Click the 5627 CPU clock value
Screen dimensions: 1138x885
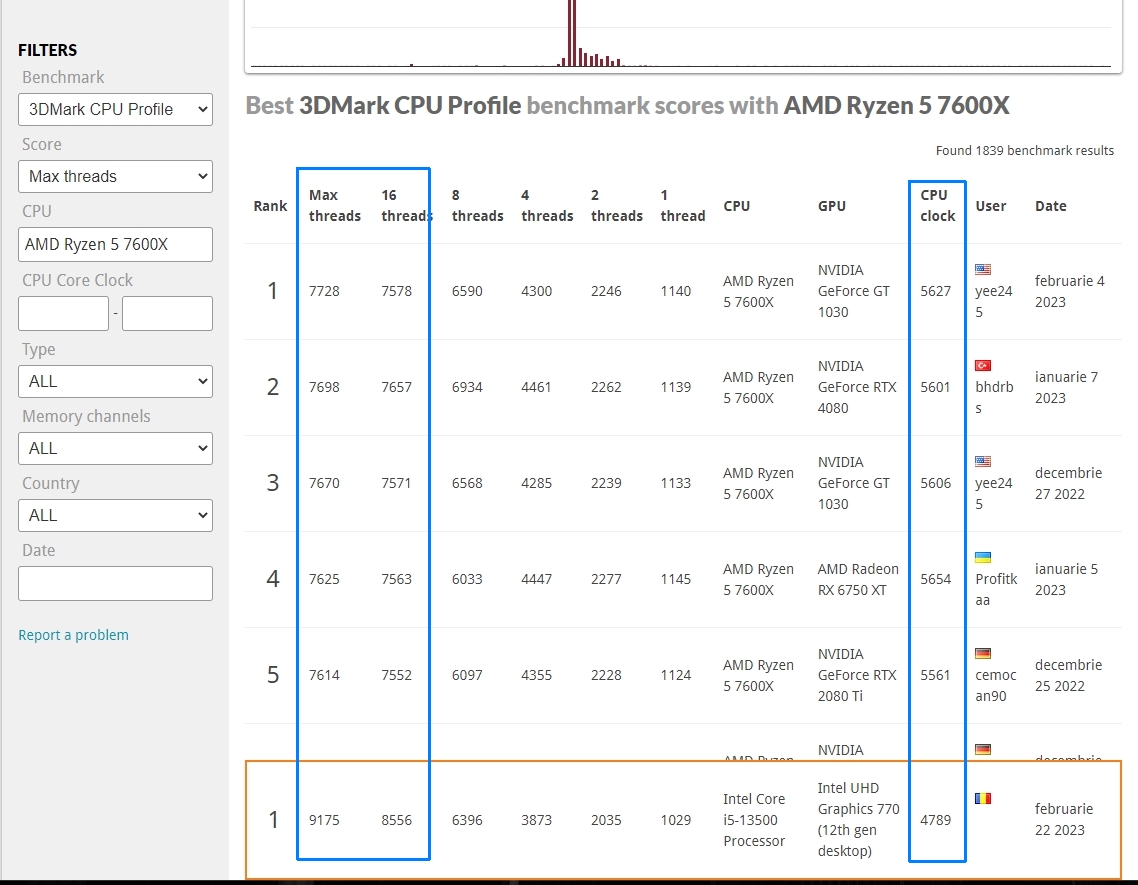[936, 291]
